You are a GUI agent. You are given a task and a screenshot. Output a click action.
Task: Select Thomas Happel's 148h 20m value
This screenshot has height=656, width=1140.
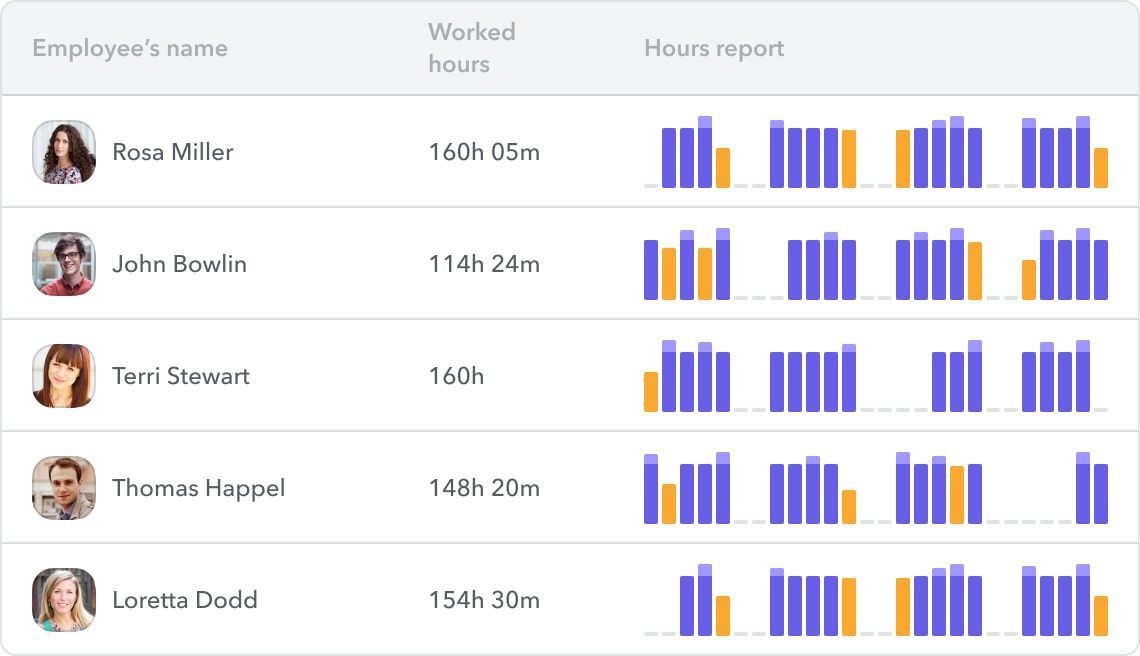[483, 488]
